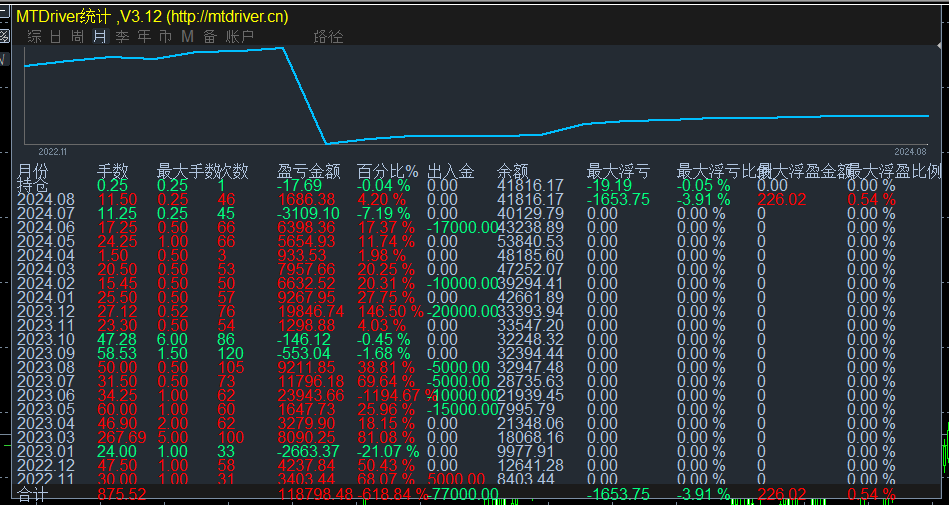Click the 146.50 % percentage cell

click(390, 311)
